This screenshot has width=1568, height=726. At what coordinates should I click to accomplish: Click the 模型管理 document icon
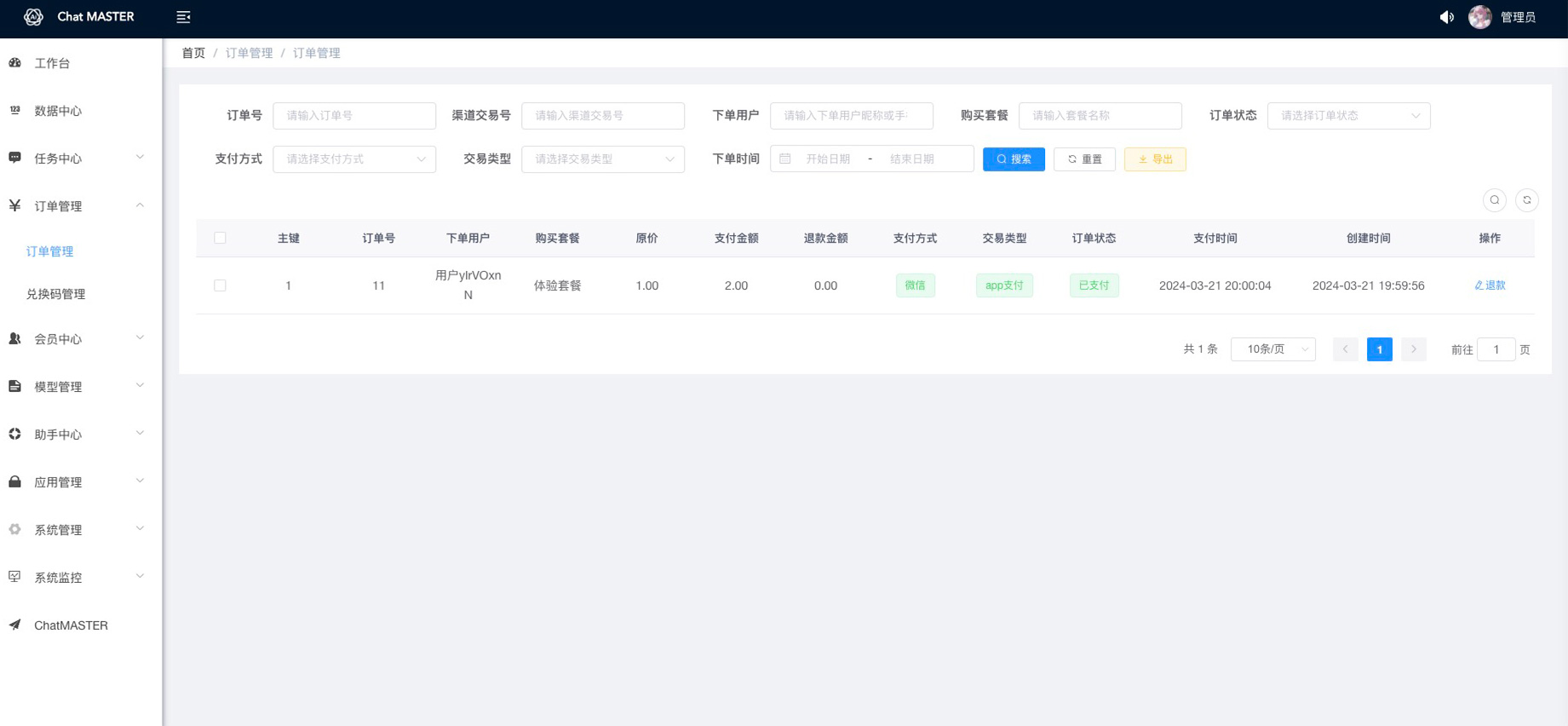point(15,387)
